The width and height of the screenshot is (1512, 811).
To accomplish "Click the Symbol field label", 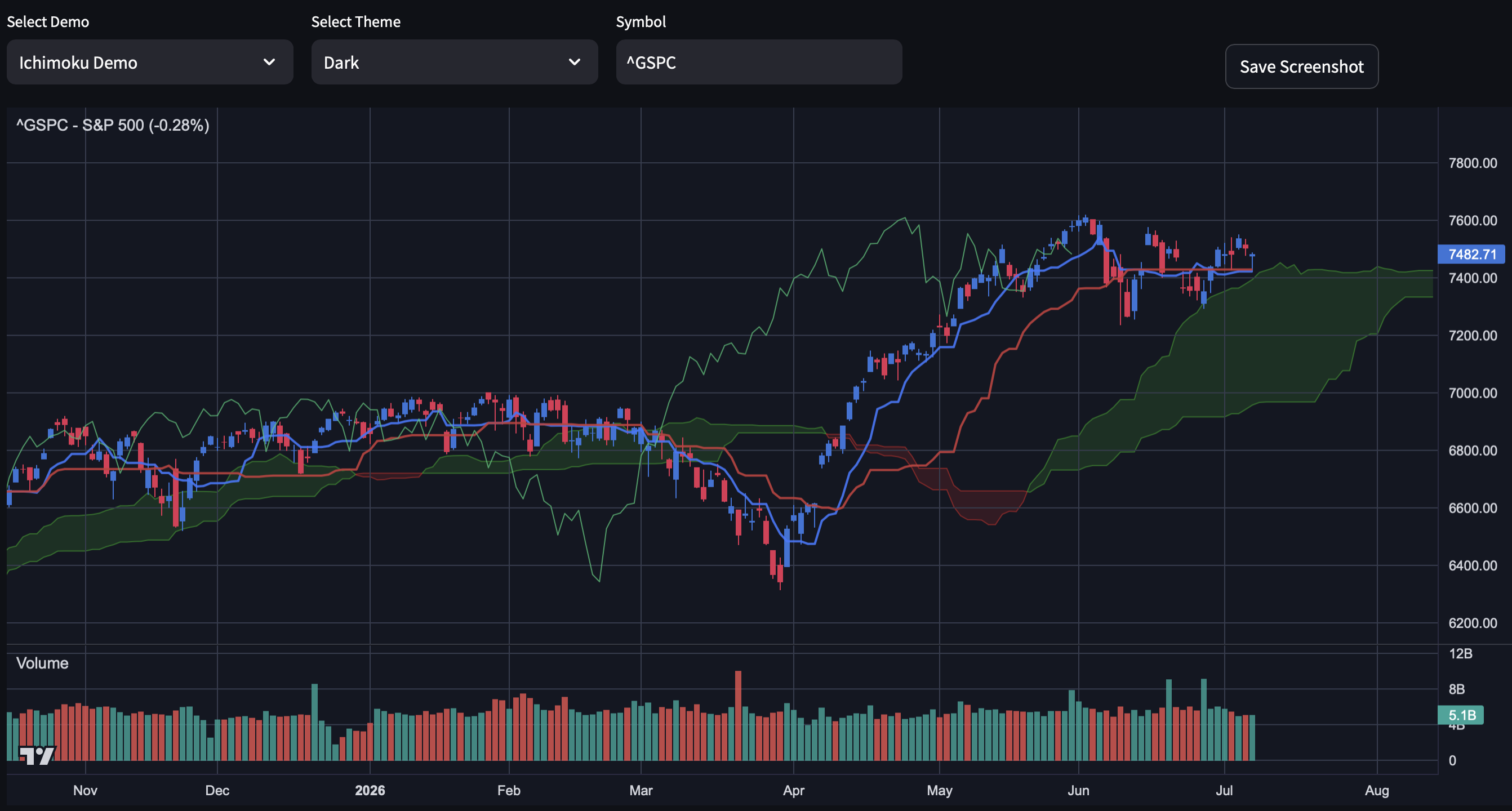I will coord(641,22).
